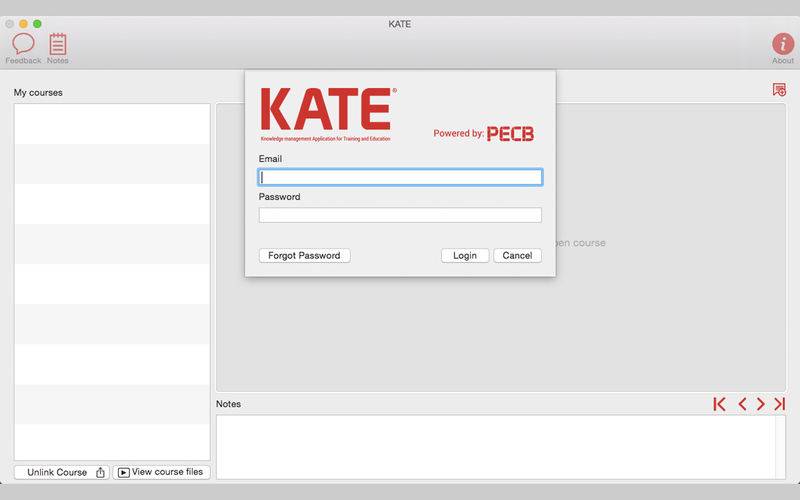
Task: Click the Password input field
Action: tap(400, 215)
